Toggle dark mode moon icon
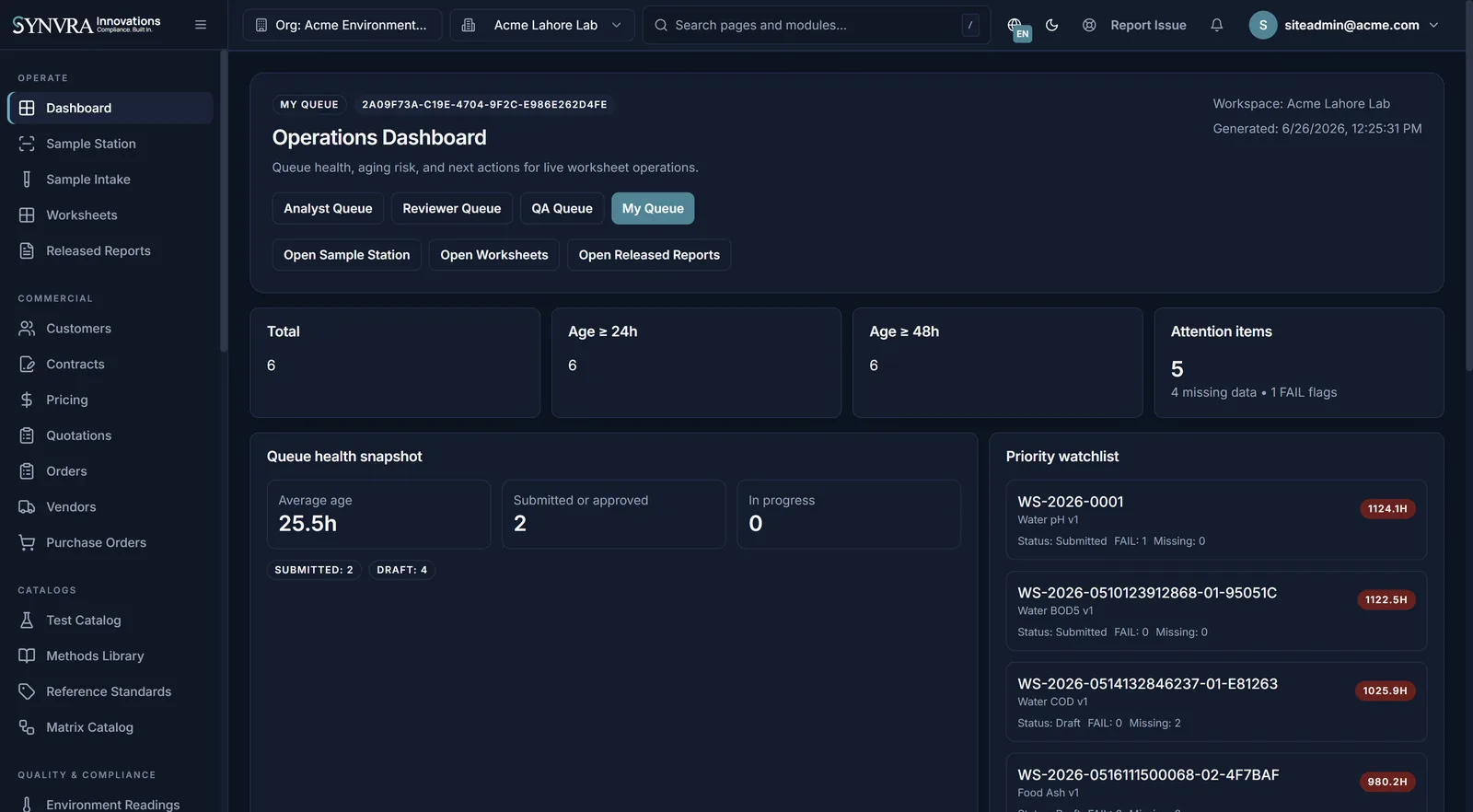Screen dimensions: 1473x812 [x=1051, y=25]
